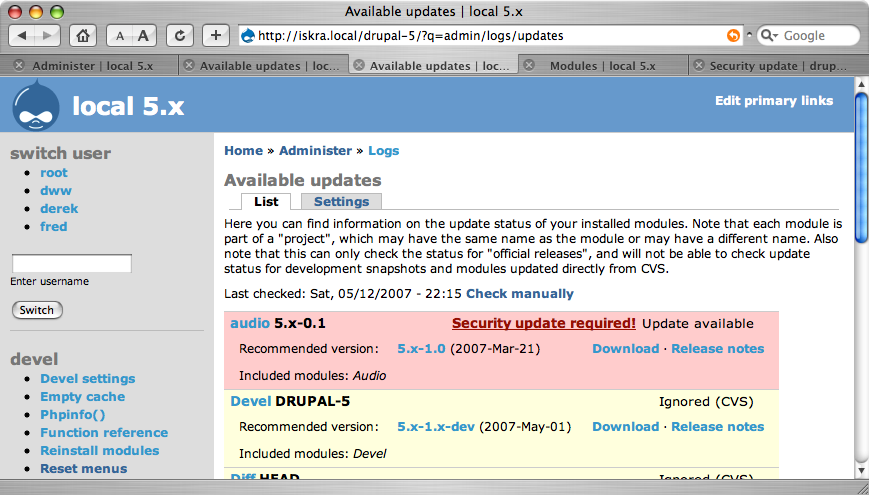This screenshot has width=869, height=495.
Task: Select the List tab
Action: [266, 202]
